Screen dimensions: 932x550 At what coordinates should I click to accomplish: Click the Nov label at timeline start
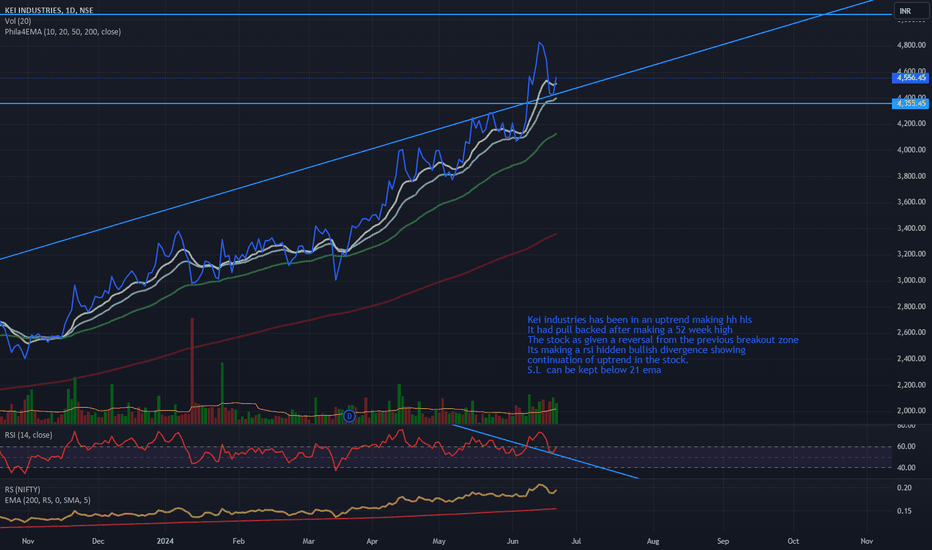pyautogui.click(x=28, y=541)
